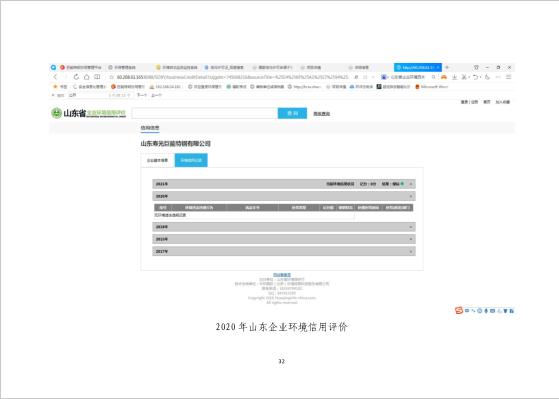The image size is (559, 399).
Task: Click the browser back arrow
Action: tap(55, 77)
